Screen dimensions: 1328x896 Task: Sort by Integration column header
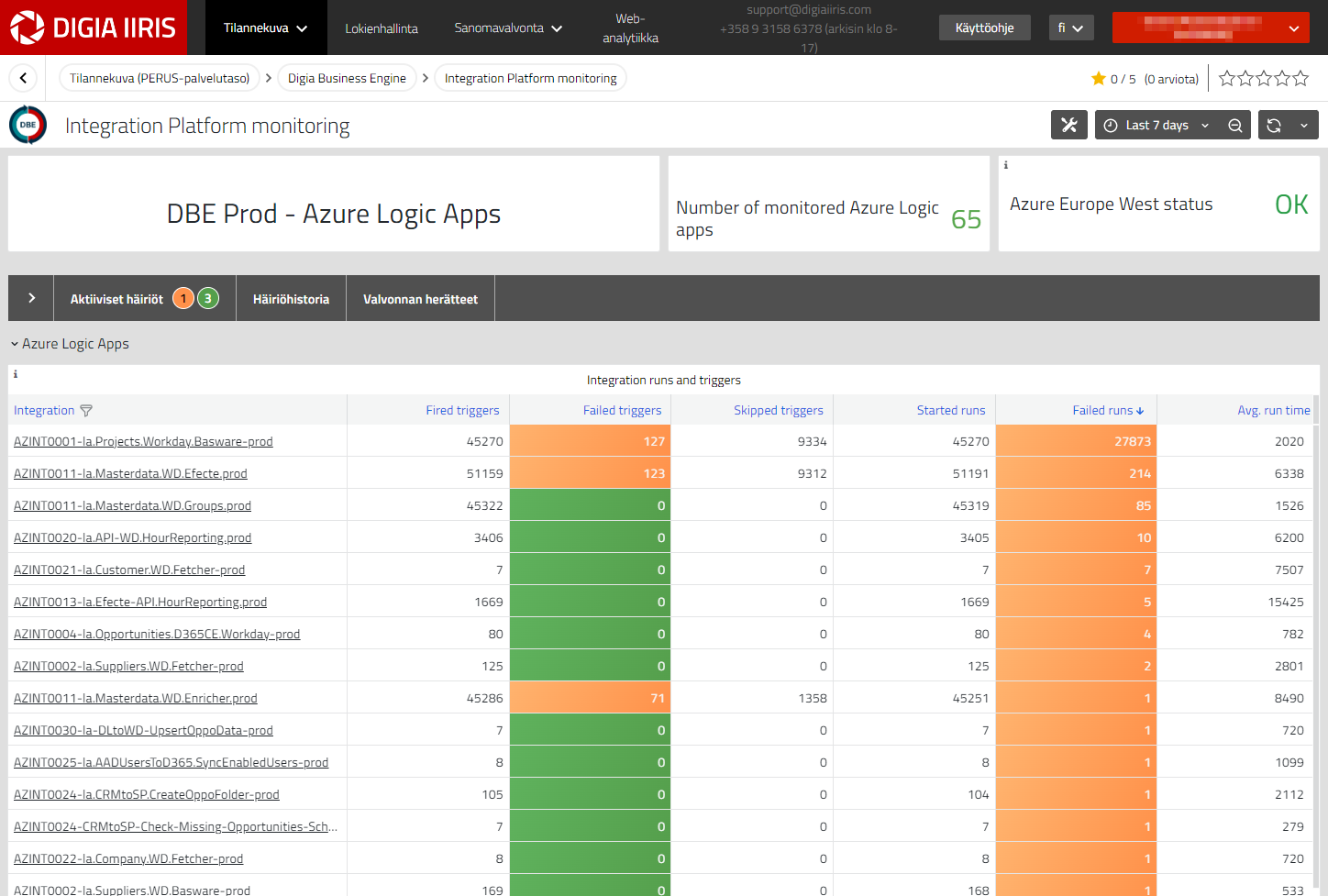(x=44, y=411)
